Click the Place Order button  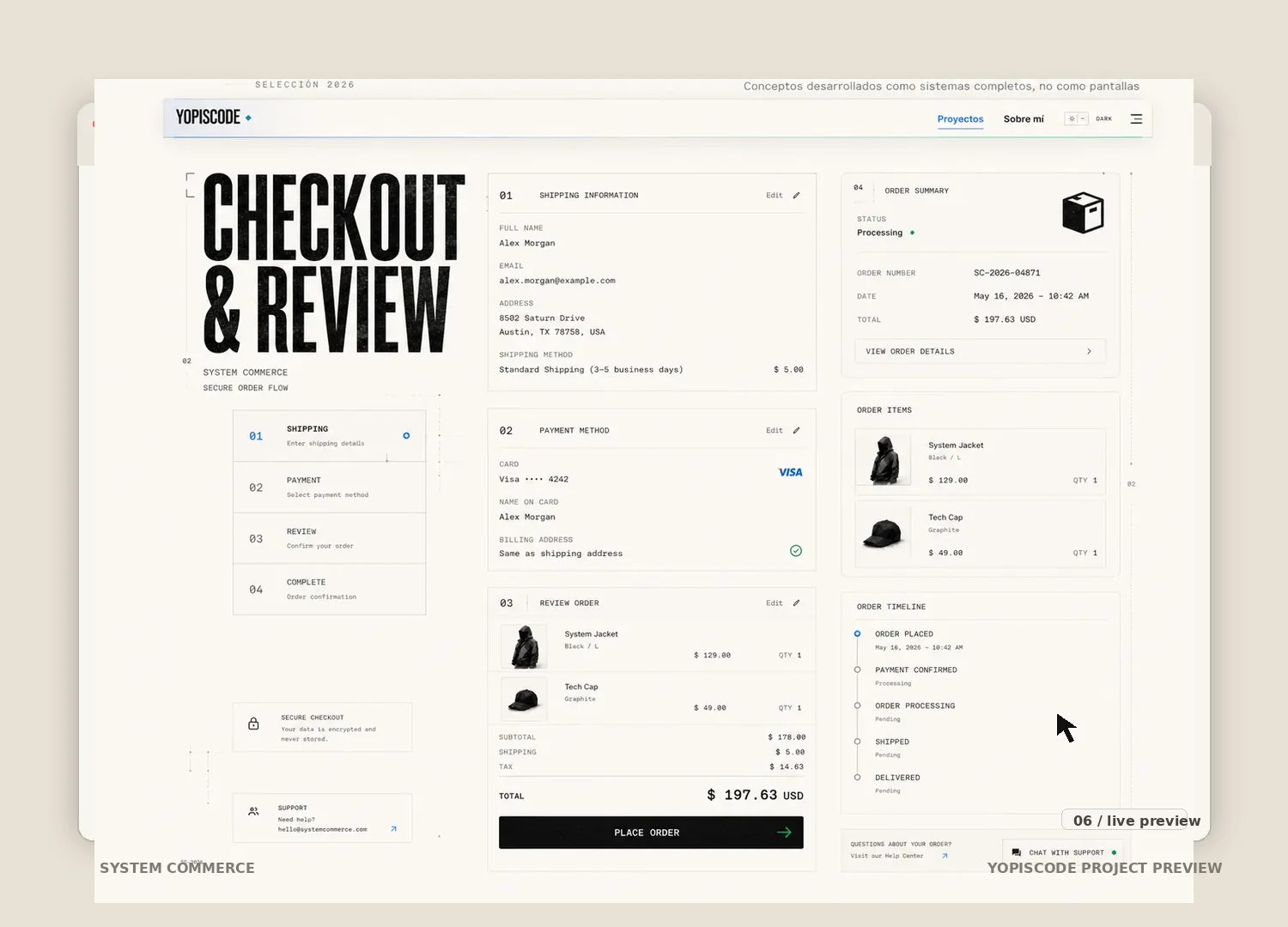click(x=651, y=833)
